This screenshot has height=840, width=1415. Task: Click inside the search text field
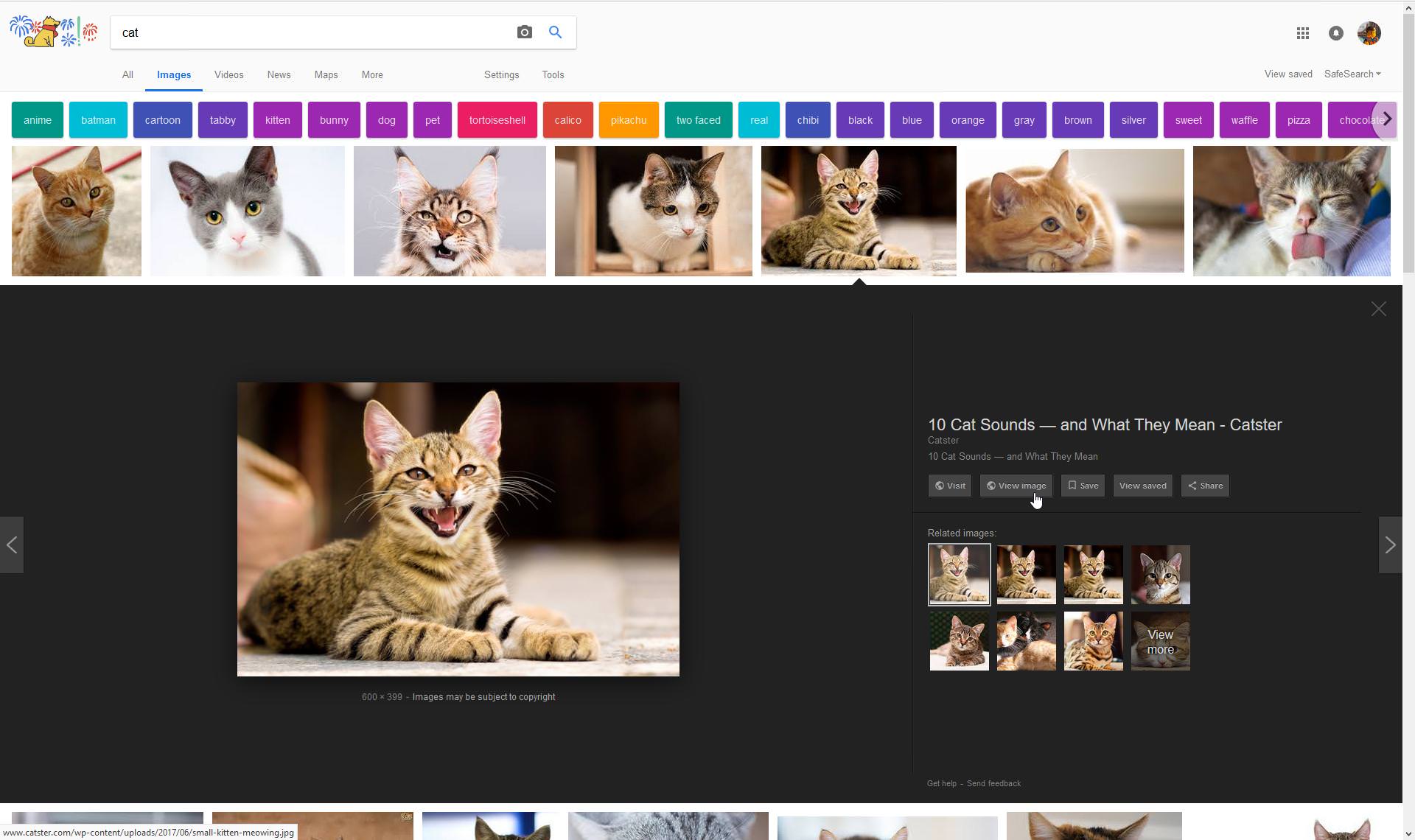tap(310, 32)
